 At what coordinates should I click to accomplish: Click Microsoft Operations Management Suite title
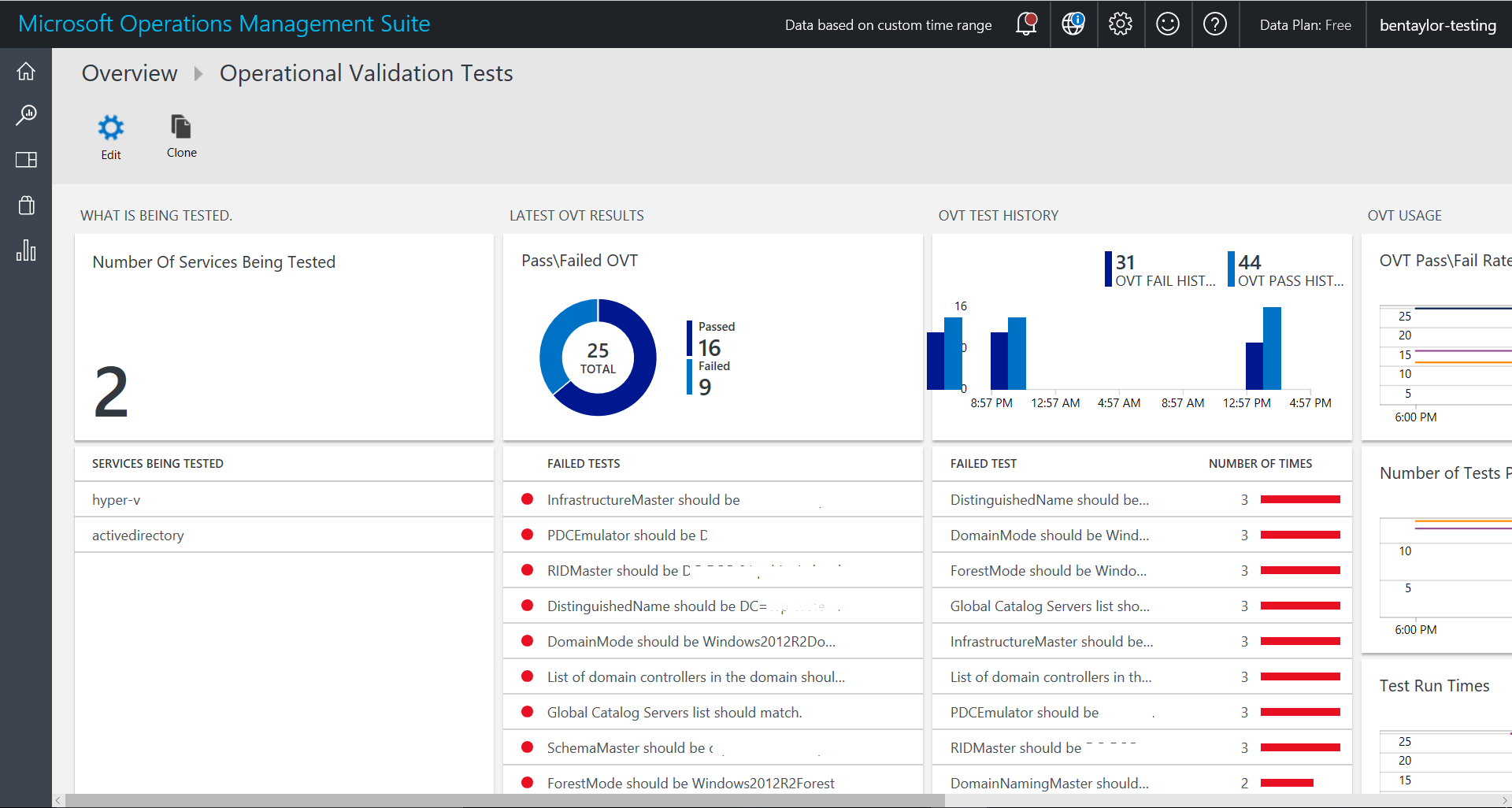(x=224, y=24)
